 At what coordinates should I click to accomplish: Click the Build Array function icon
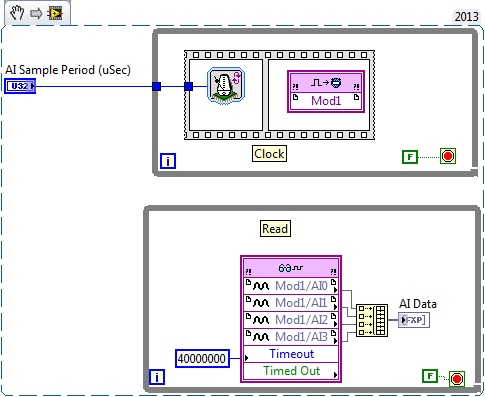pyautogui.click(x=372, y=320)
